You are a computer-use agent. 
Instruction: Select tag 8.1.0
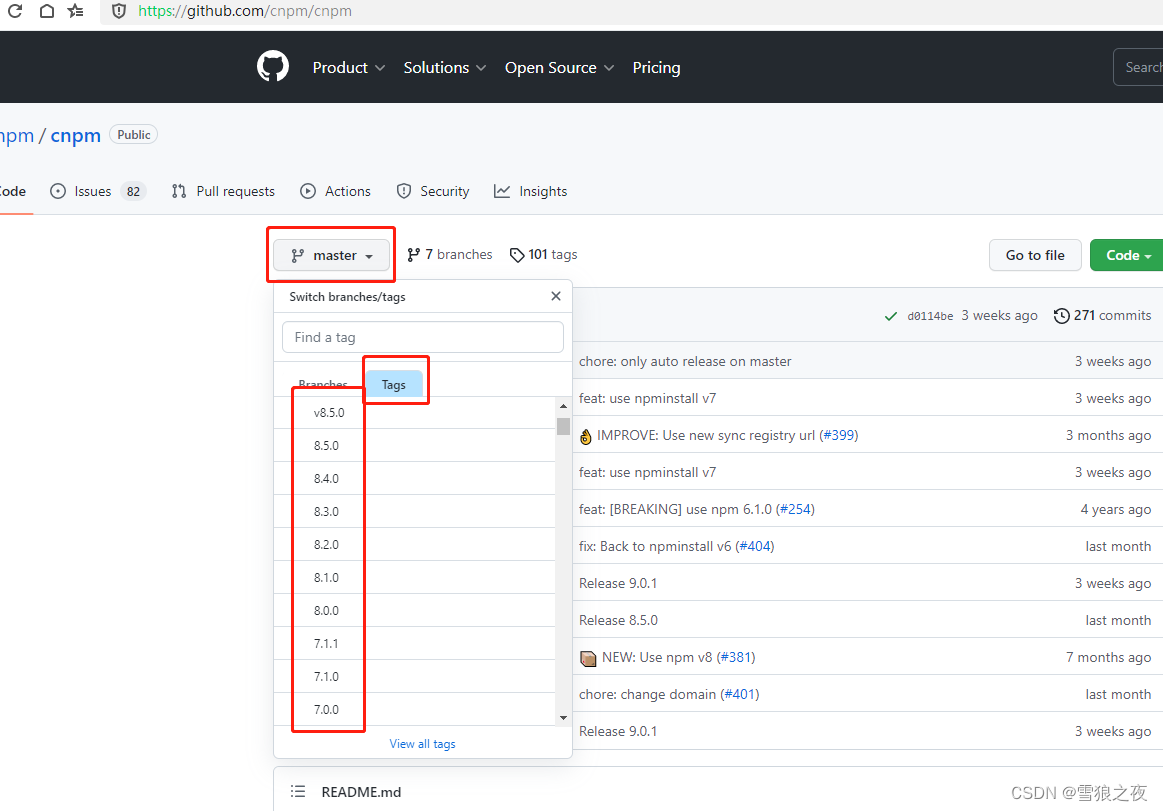415,577
